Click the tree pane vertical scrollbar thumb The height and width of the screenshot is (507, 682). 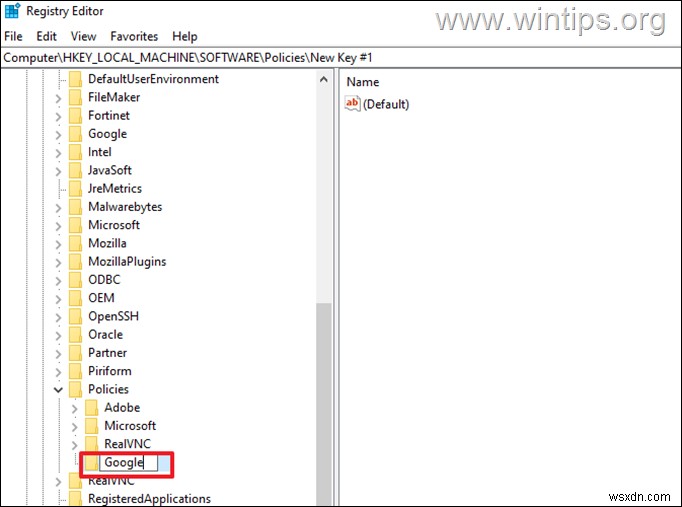324,404
